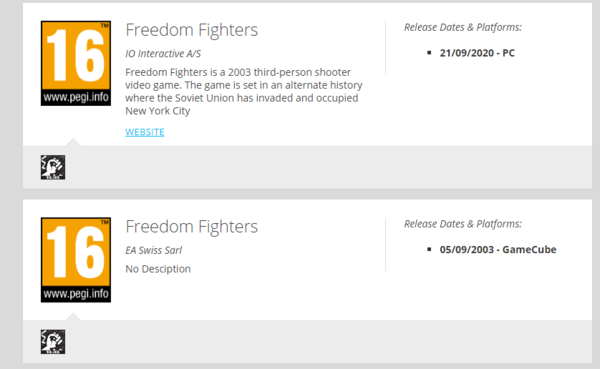600x369 pixels.
Task: Click second Release Dates & Platforms heading
Action: [x=463, y=224]
